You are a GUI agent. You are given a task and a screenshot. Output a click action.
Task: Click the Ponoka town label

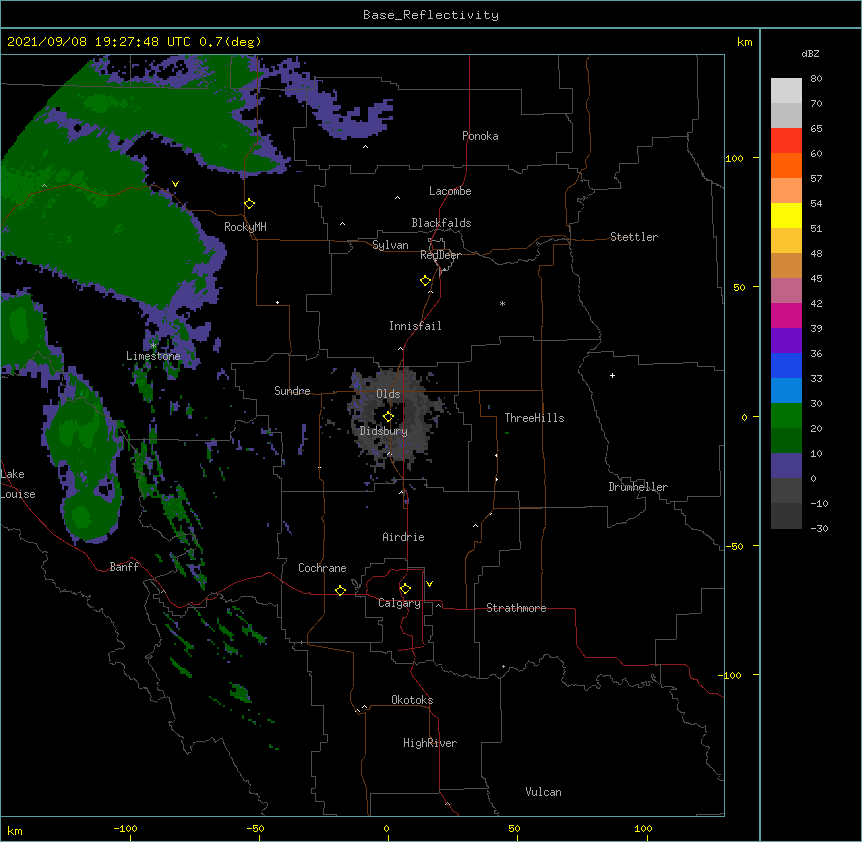480,136
